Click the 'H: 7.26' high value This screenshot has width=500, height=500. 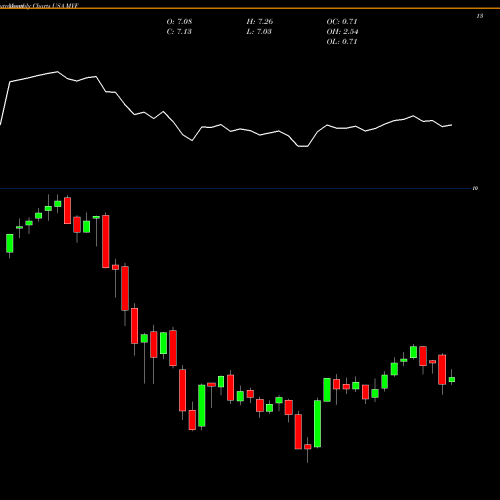(x=260, y=21)
